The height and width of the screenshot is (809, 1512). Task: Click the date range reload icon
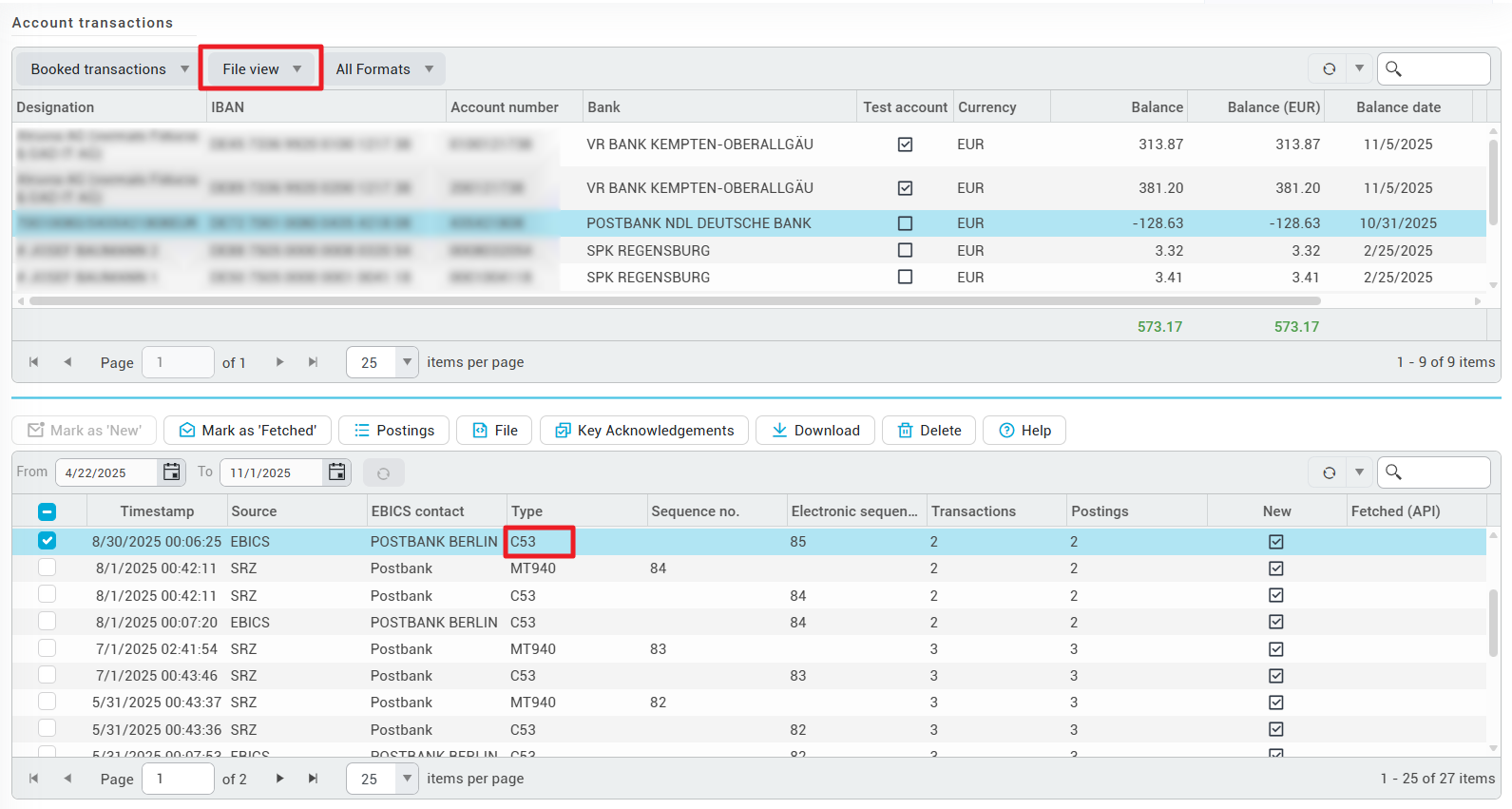tap(384, 472)
